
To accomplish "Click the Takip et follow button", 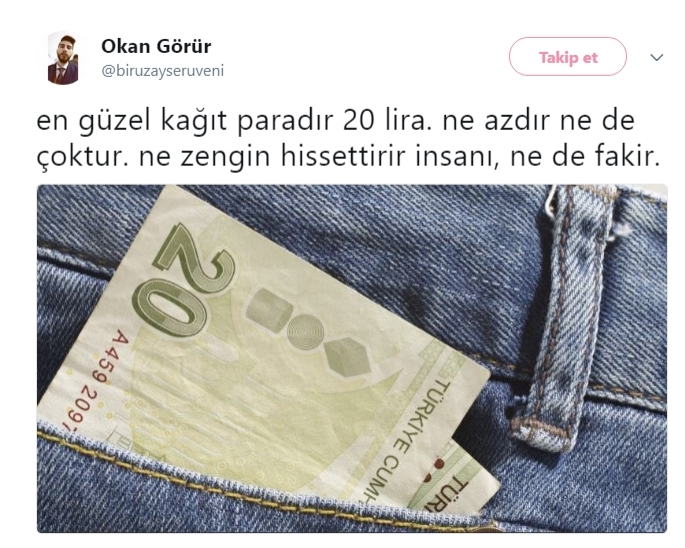I will point(567,57).
